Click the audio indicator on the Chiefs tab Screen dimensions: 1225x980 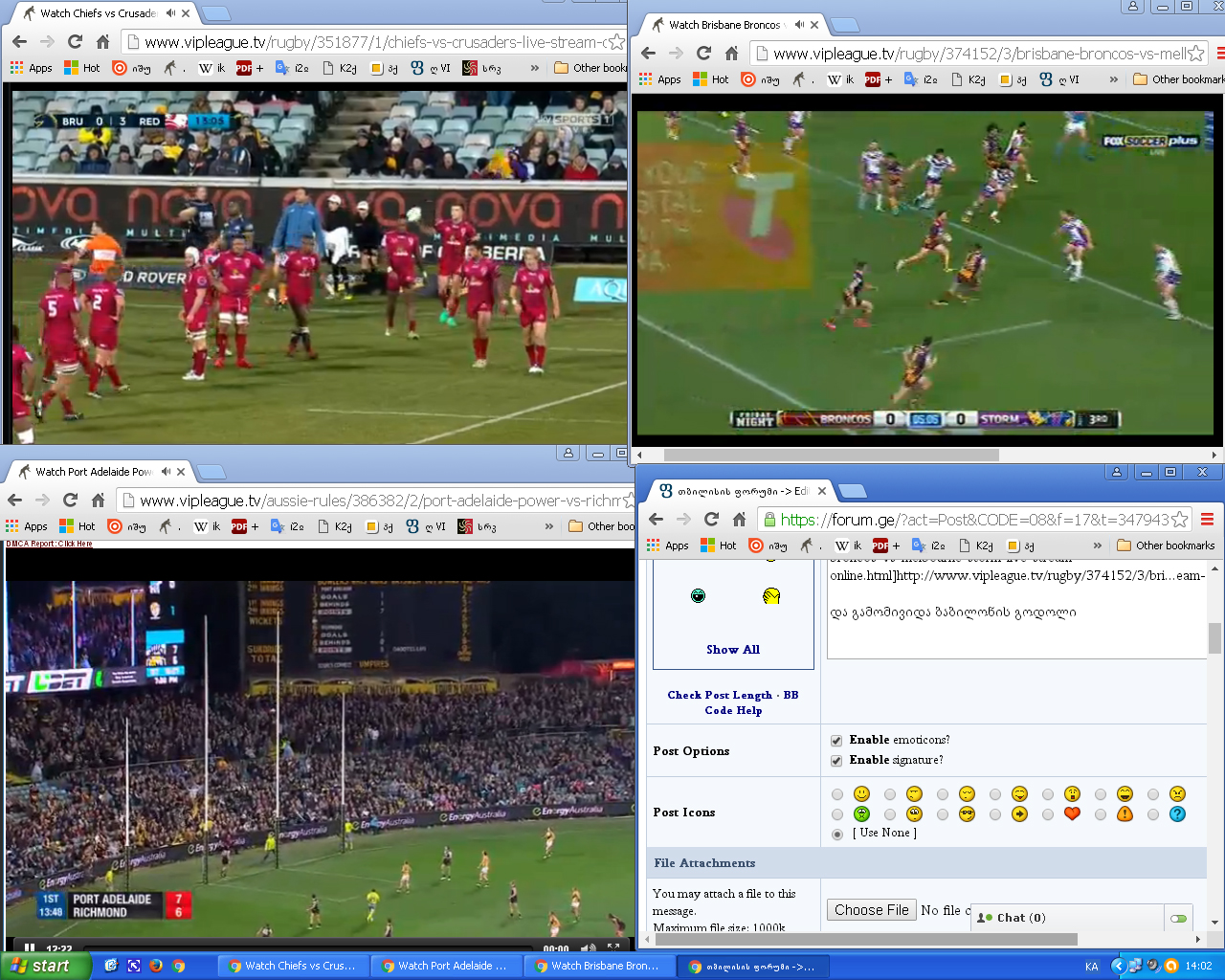[x=169, y=13]
